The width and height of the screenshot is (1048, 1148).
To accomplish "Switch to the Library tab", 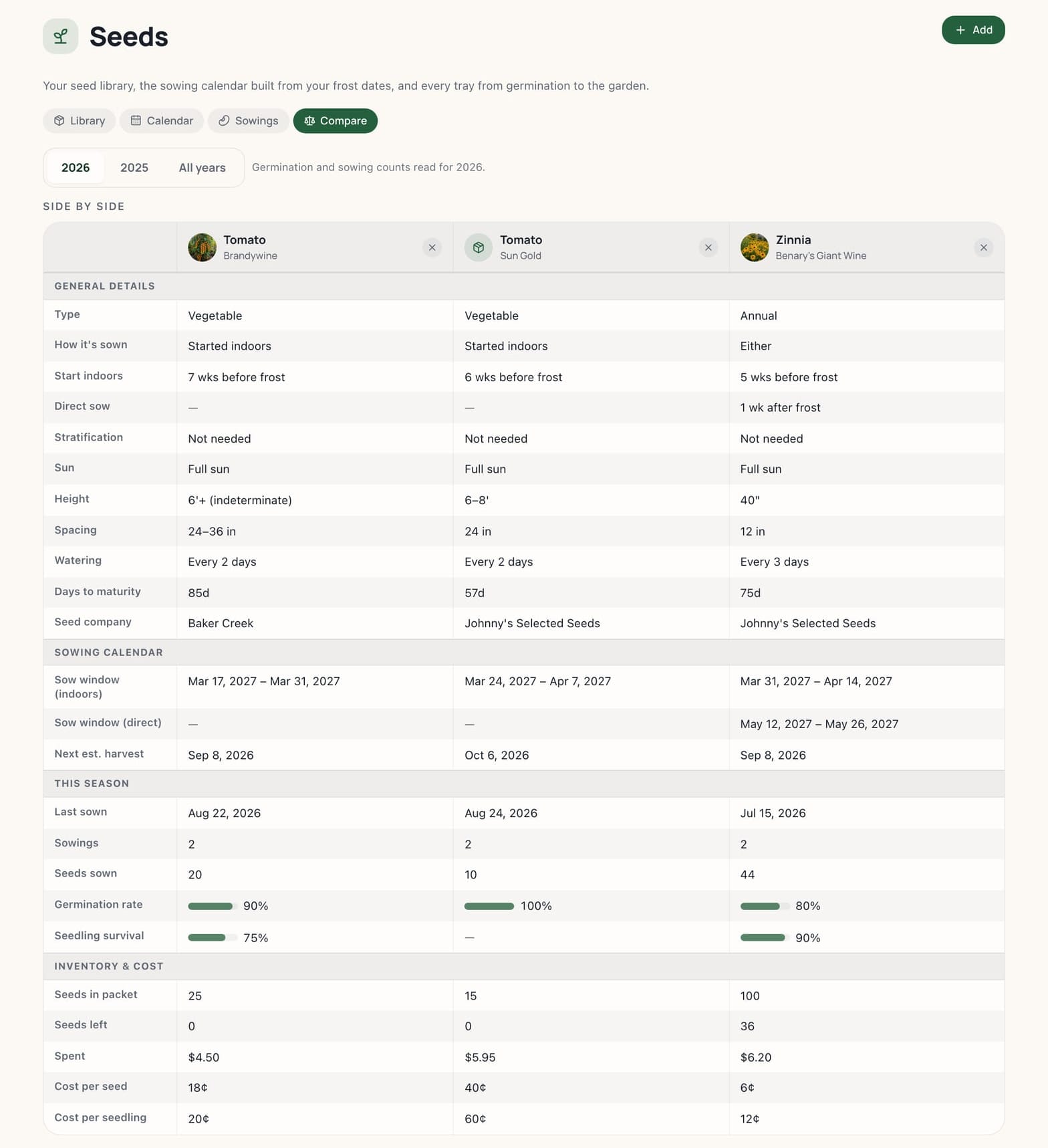I will pyautogui.click(x=80, y=121).
